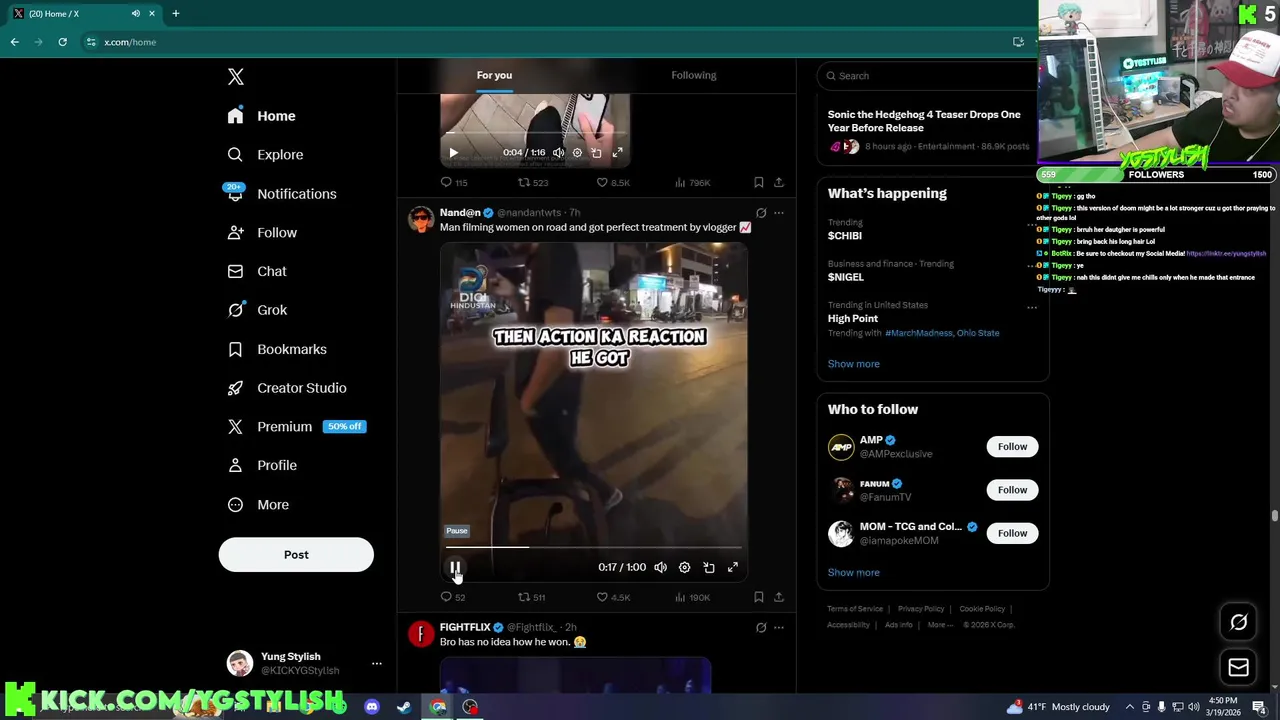Open the Bookmarks sidebar item
The height and width of the screenshot is (720, 1280).
point(278,349)
